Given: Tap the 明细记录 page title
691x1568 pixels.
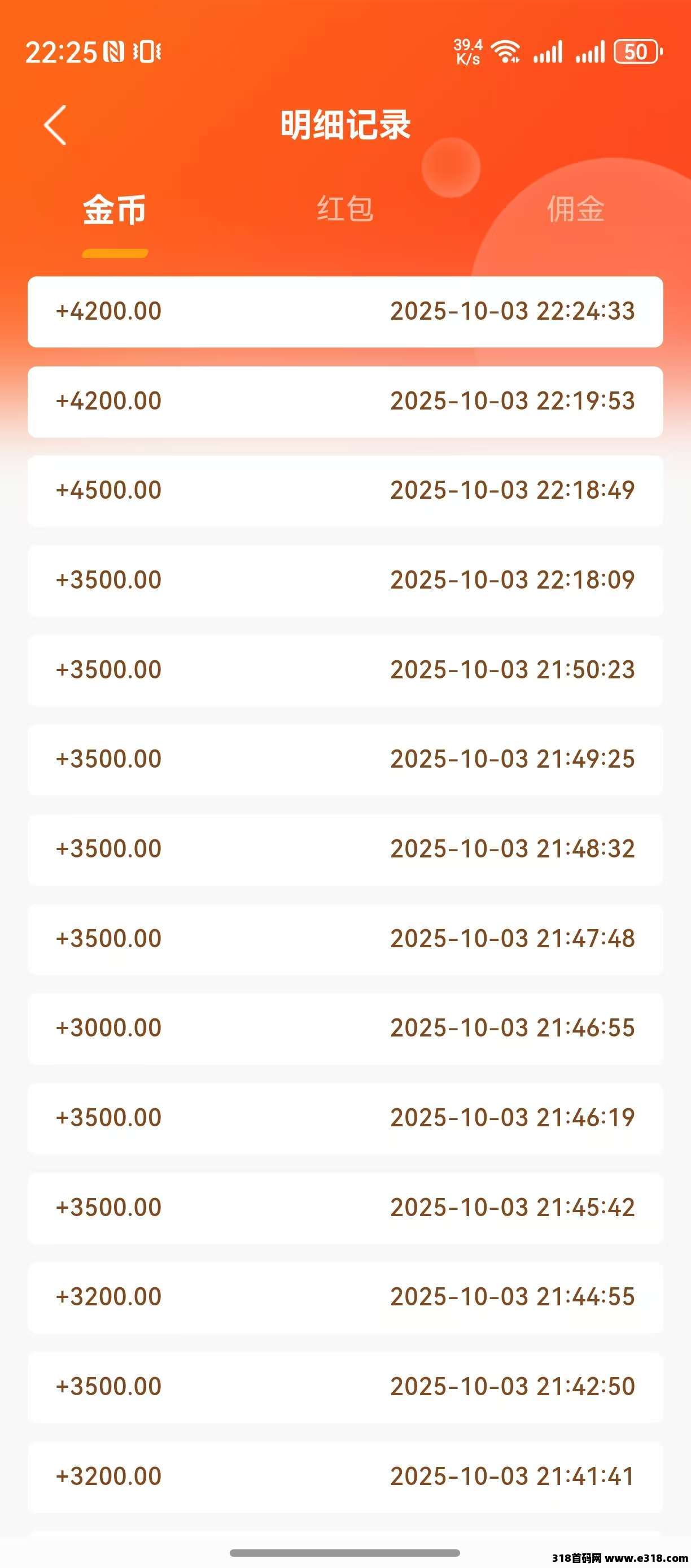Looking at the screenshot, I should click(345, 125).
